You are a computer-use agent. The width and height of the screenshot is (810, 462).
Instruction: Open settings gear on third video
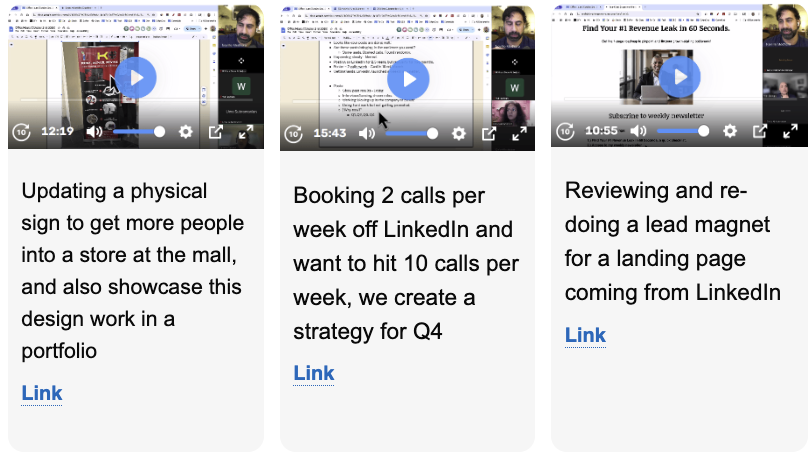coord(730,131)
